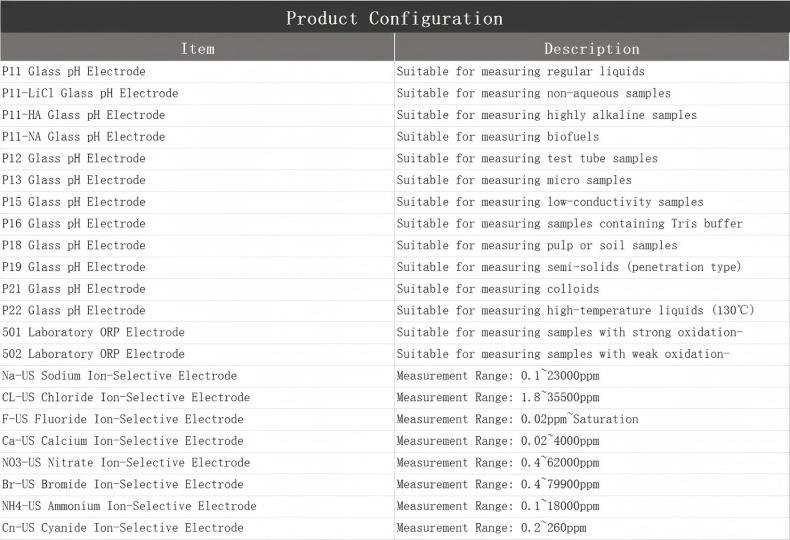Click the Product Configuration title bar
This screenshot has width=790, height=540.
click(394, 18)
